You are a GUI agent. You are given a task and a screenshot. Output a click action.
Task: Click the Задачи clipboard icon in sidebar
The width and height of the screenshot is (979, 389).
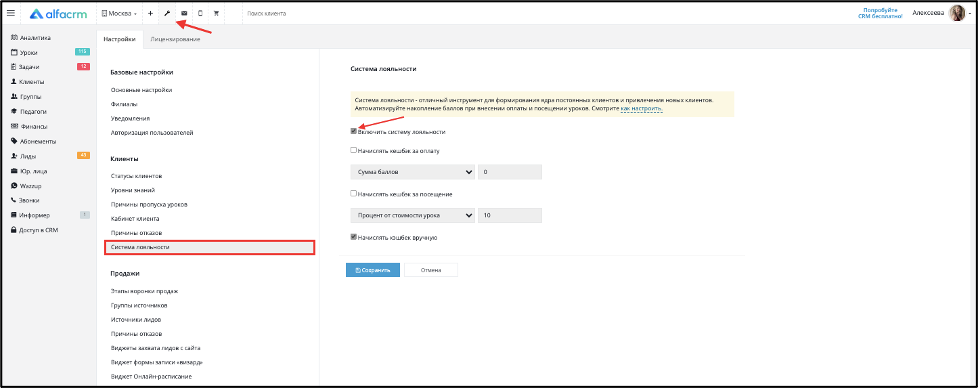coord(14,67)
